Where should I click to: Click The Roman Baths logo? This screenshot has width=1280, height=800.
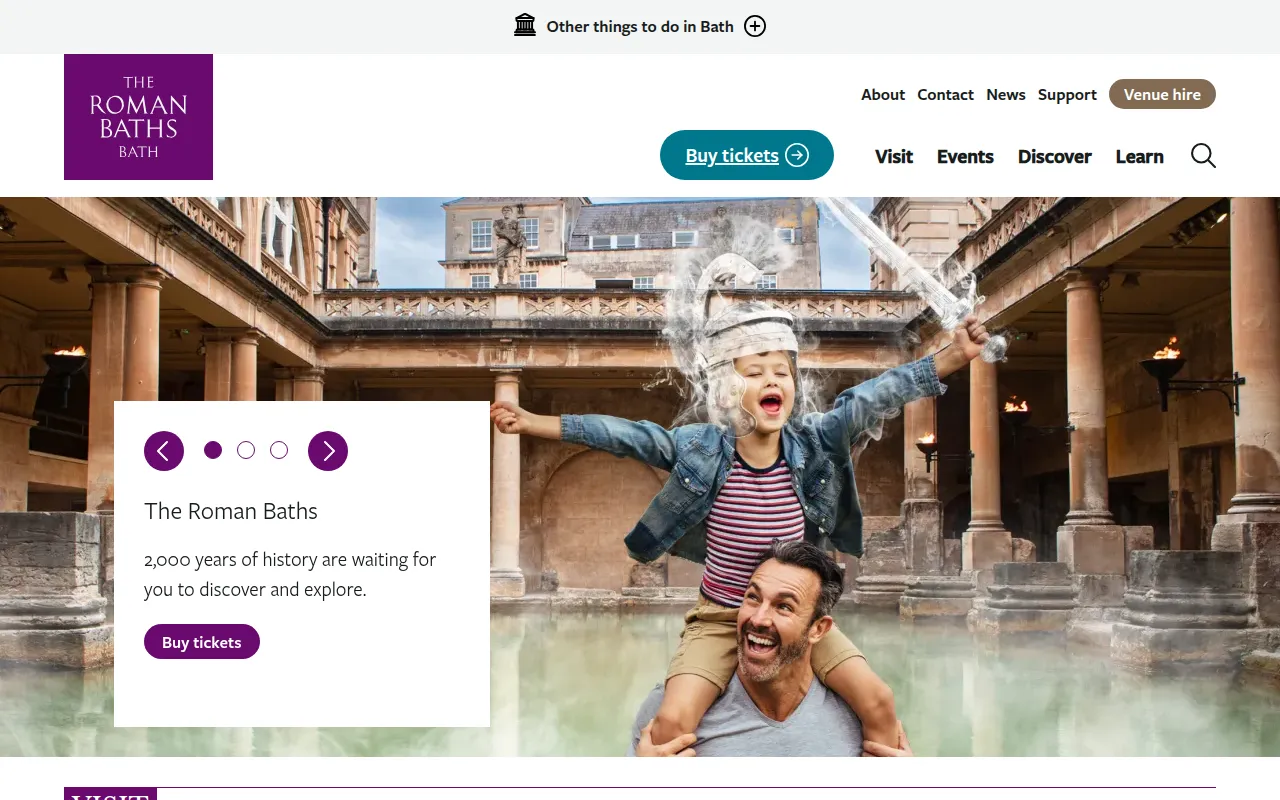(138, 117)
